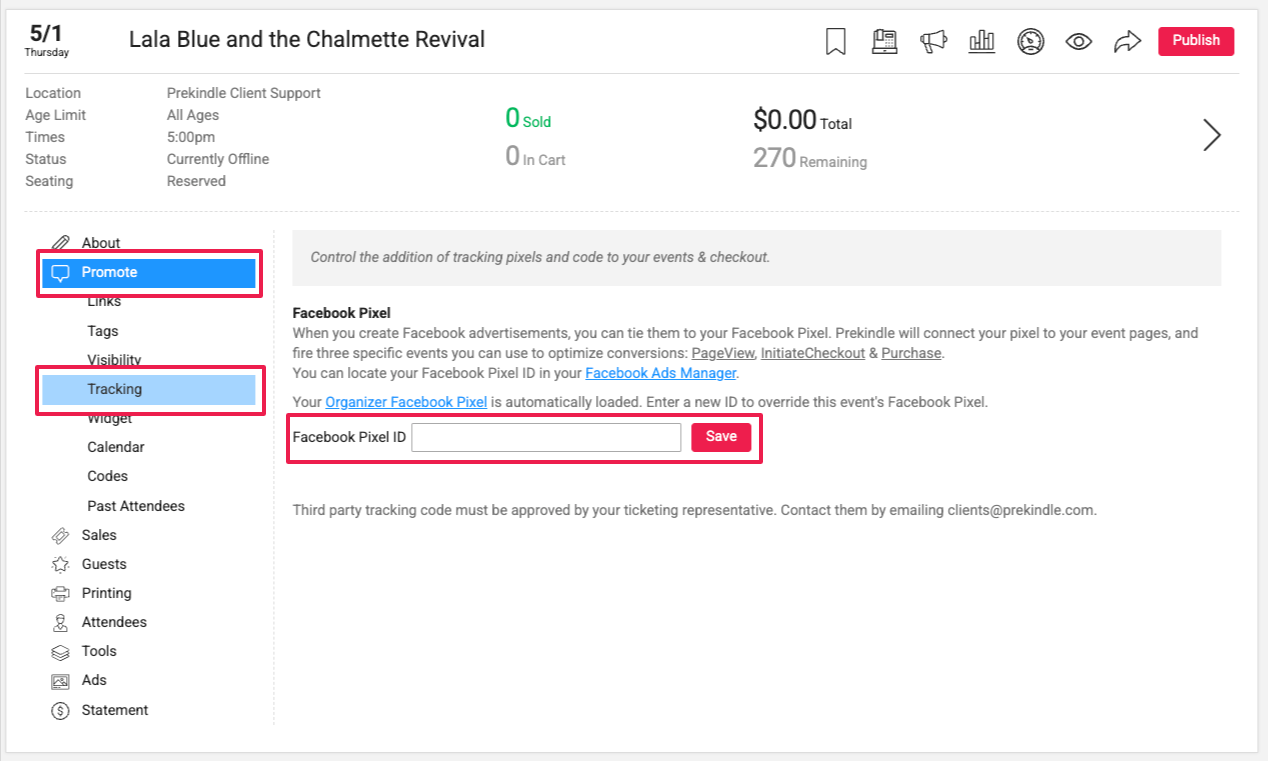This screenshot has height=761, width=1268.
Task: Click the megaphone promote icon
Action: click(x=933, y=41)
